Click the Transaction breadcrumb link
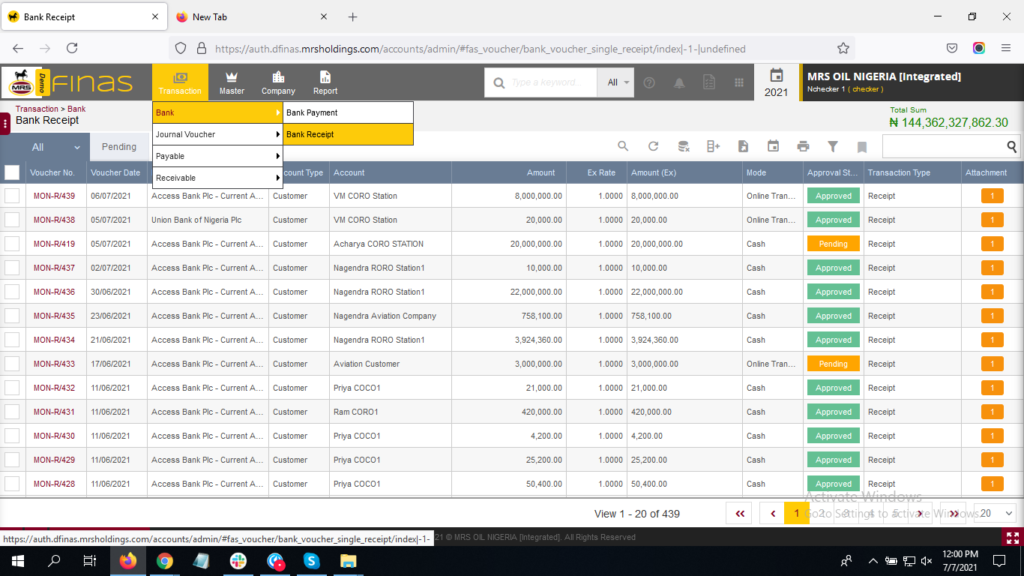The width and height of the screenshot is (1024, 576). (37, 109)
